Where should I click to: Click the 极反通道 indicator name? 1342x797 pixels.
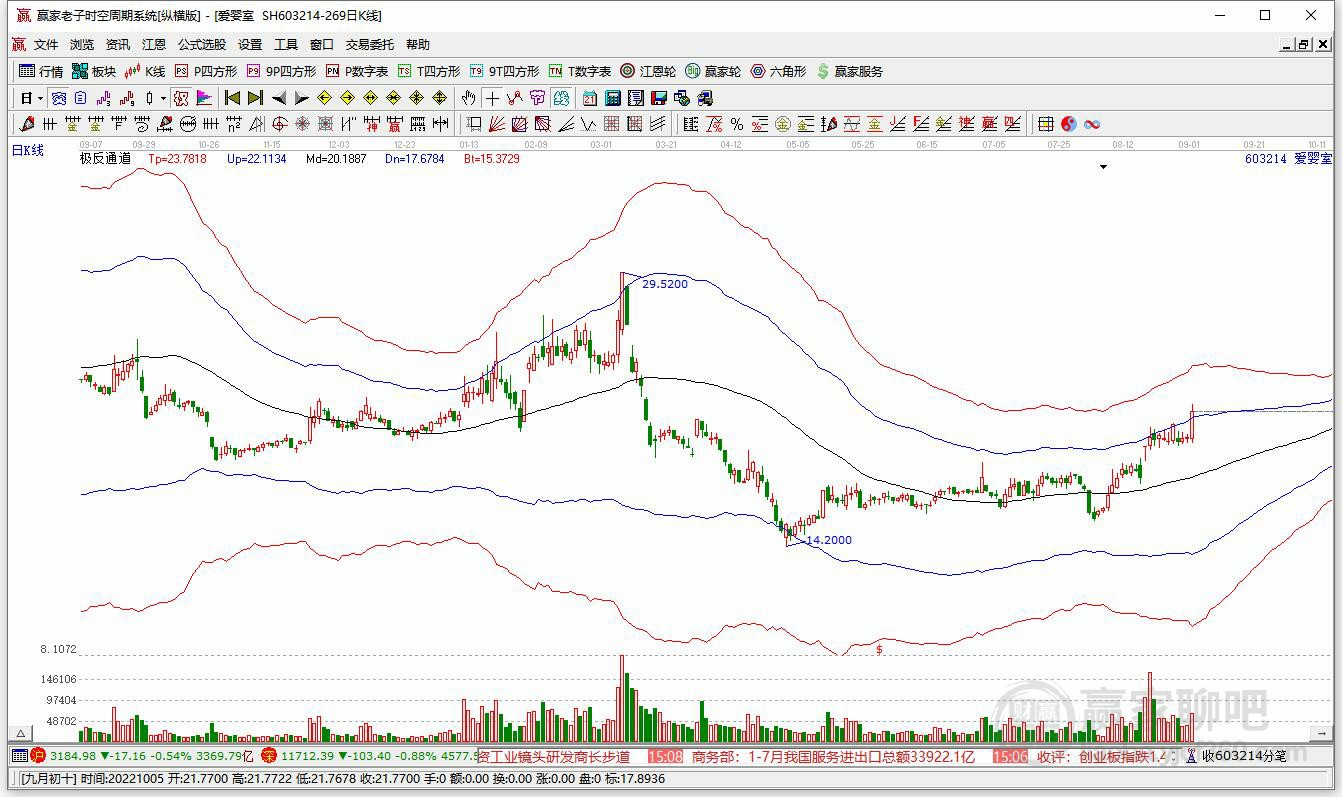click(x=105, y=158)
